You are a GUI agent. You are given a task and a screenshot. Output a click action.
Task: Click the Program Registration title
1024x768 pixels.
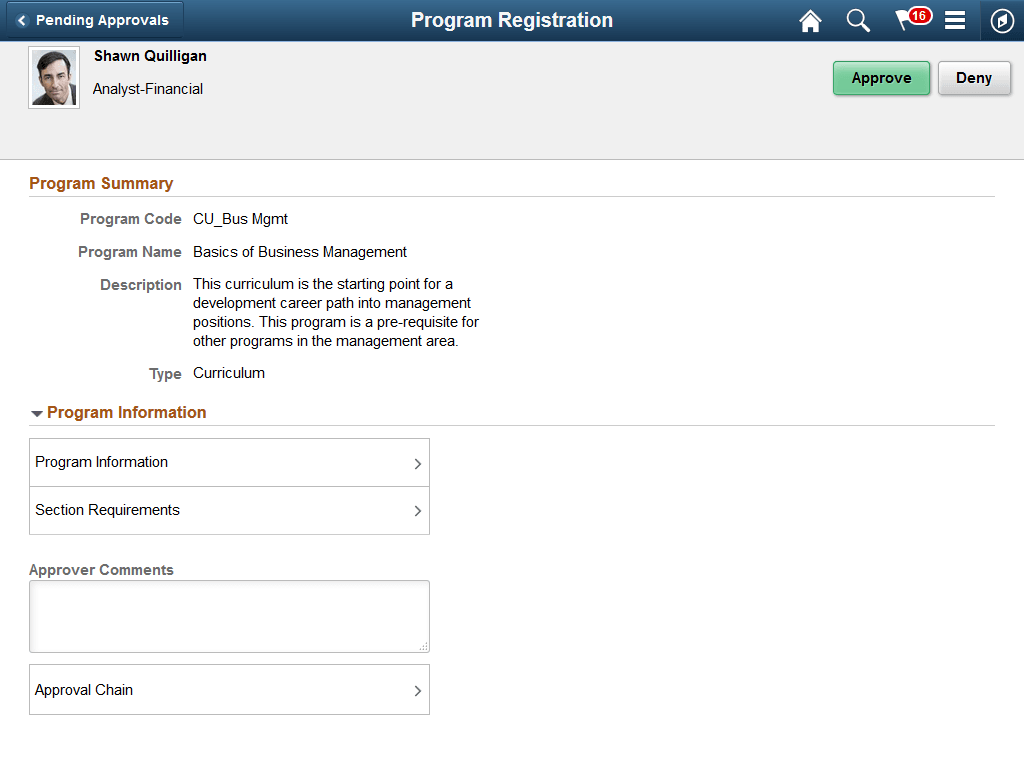tap(511, 20)
